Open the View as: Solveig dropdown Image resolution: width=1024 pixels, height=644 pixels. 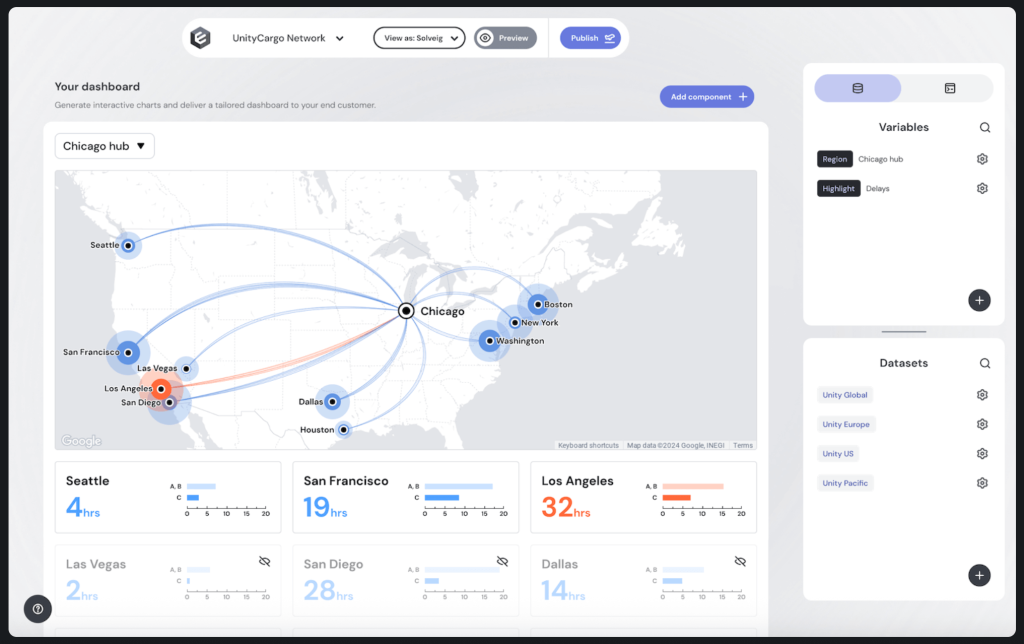419,38
